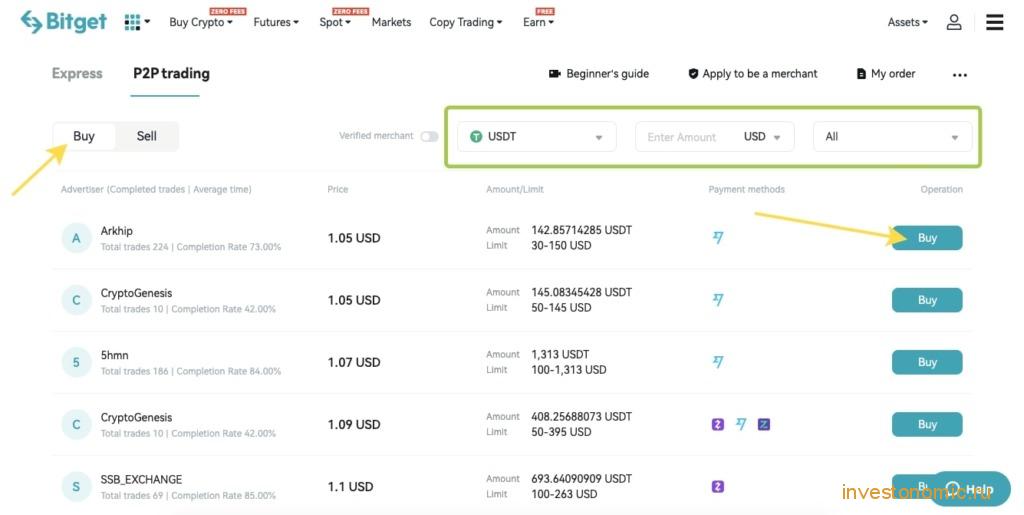1024x515 pixels.
Task: Click the Price column header
Action: [338, 189]
